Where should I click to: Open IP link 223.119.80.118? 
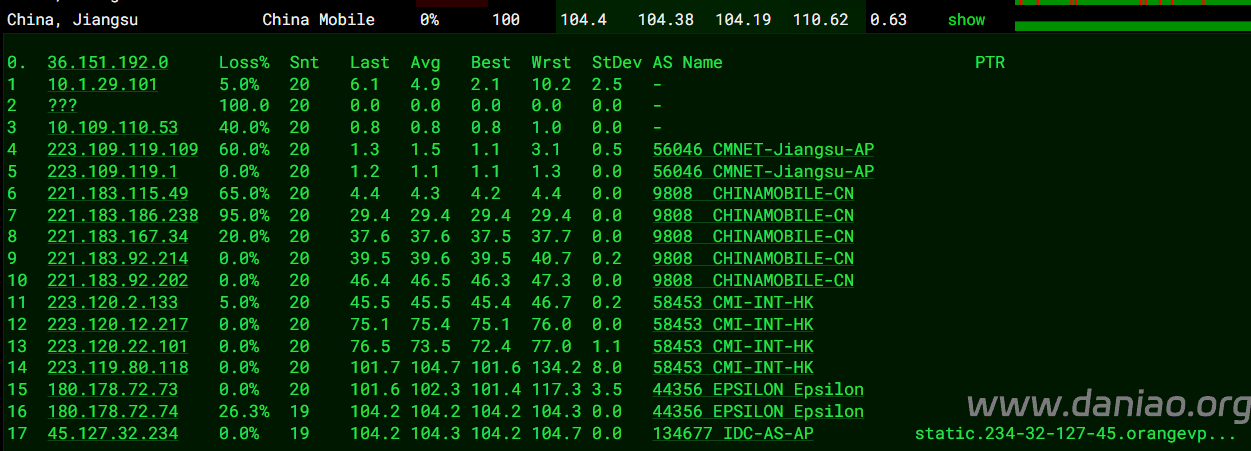(117, 368)
